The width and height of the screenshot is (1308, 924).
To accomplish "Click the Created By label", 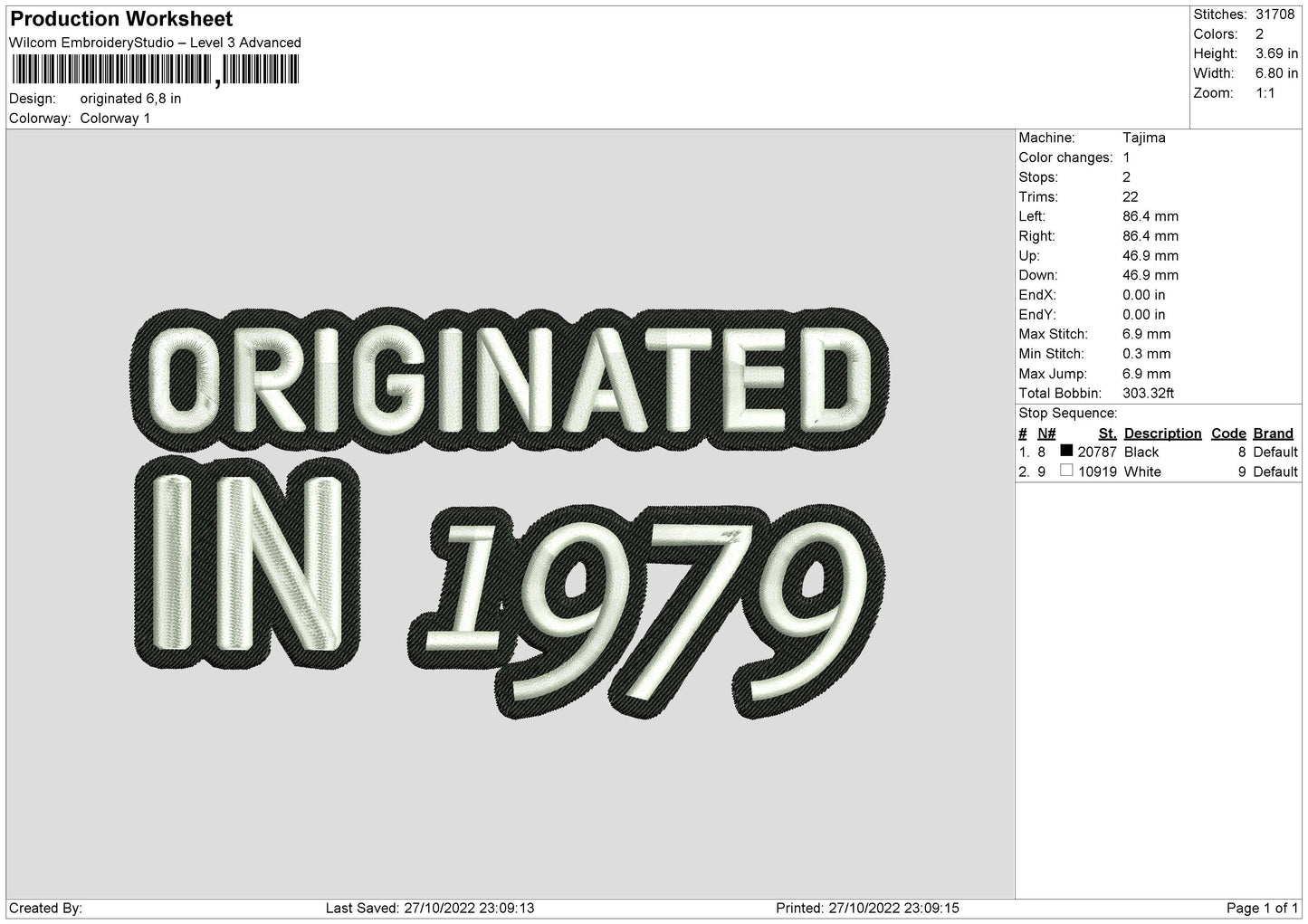I will point(45,909).
